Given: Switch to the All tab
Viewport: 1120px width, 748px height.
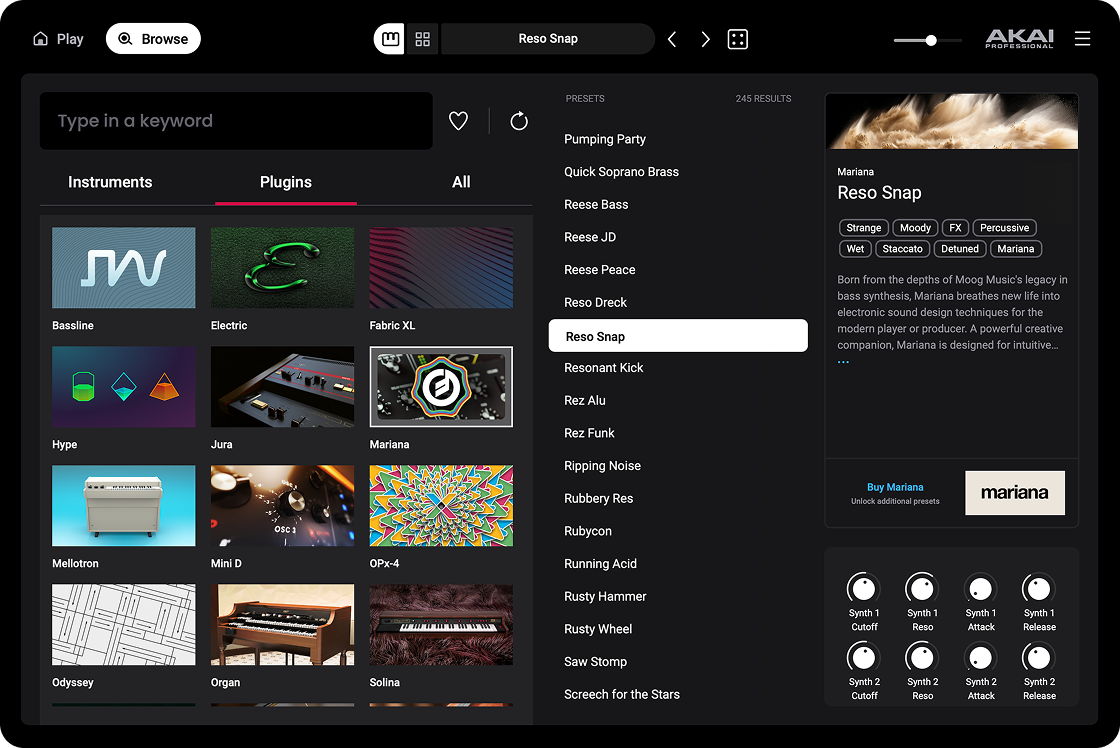Looking at the screenshot, I should pyautogui.click(x=461, y=182).
